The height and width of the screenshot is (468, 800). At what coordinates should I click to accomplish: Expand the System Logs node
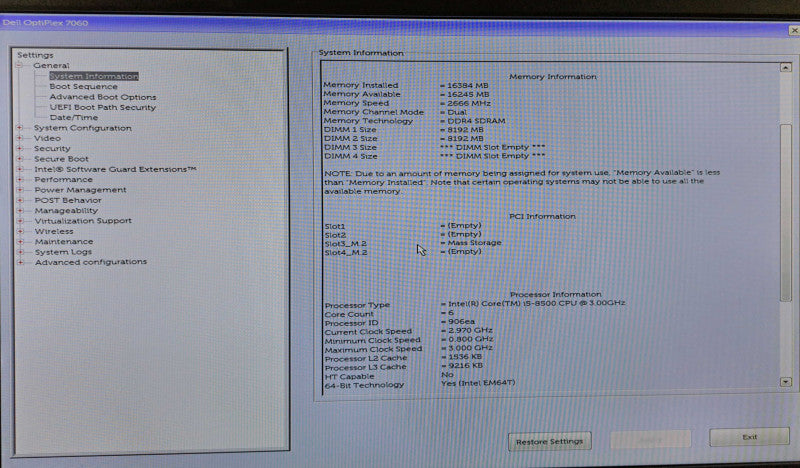(x=20, y=252)
